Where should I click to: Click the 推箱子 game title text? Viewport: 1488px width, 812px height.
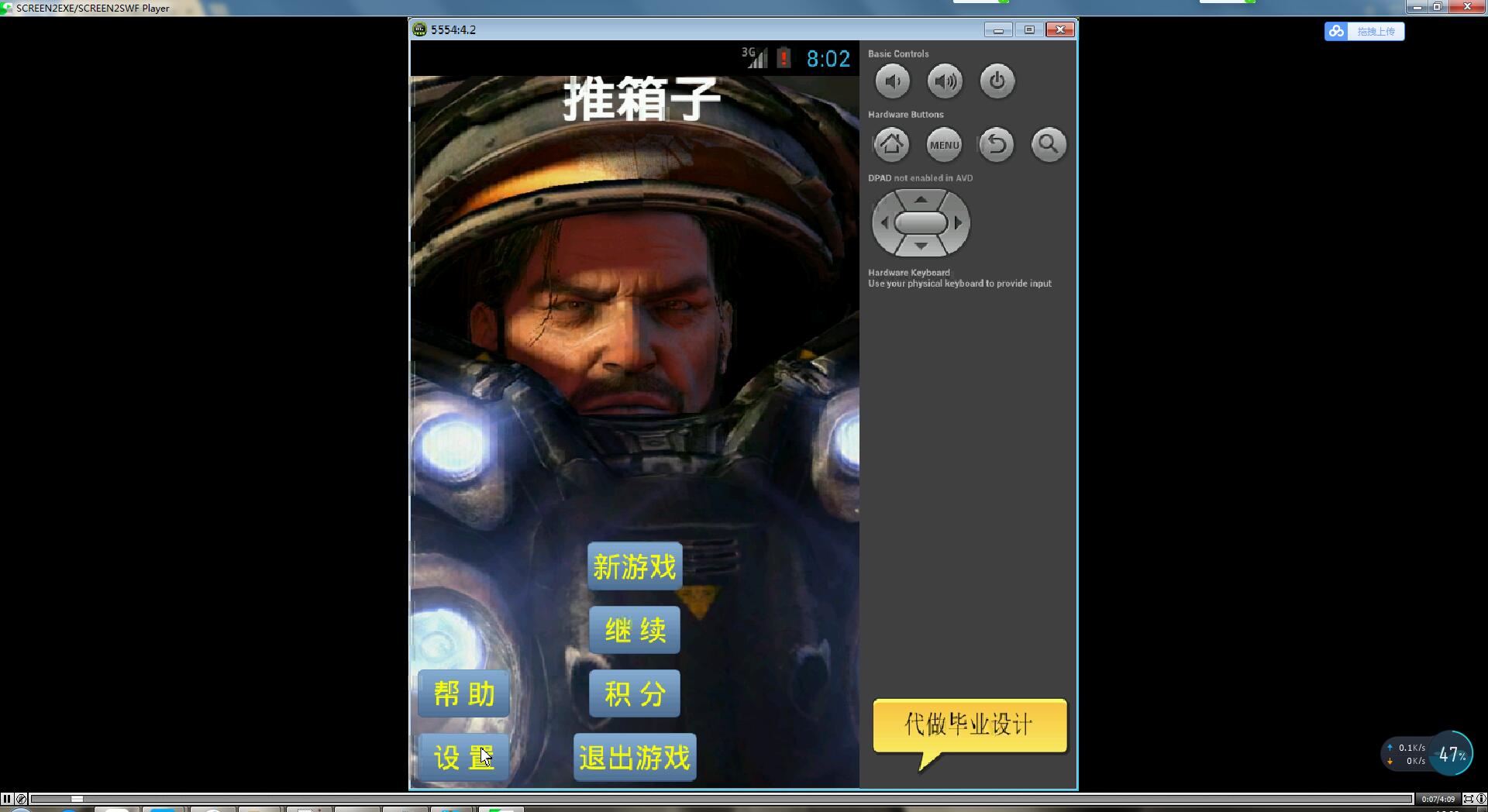tap(642, 99)
